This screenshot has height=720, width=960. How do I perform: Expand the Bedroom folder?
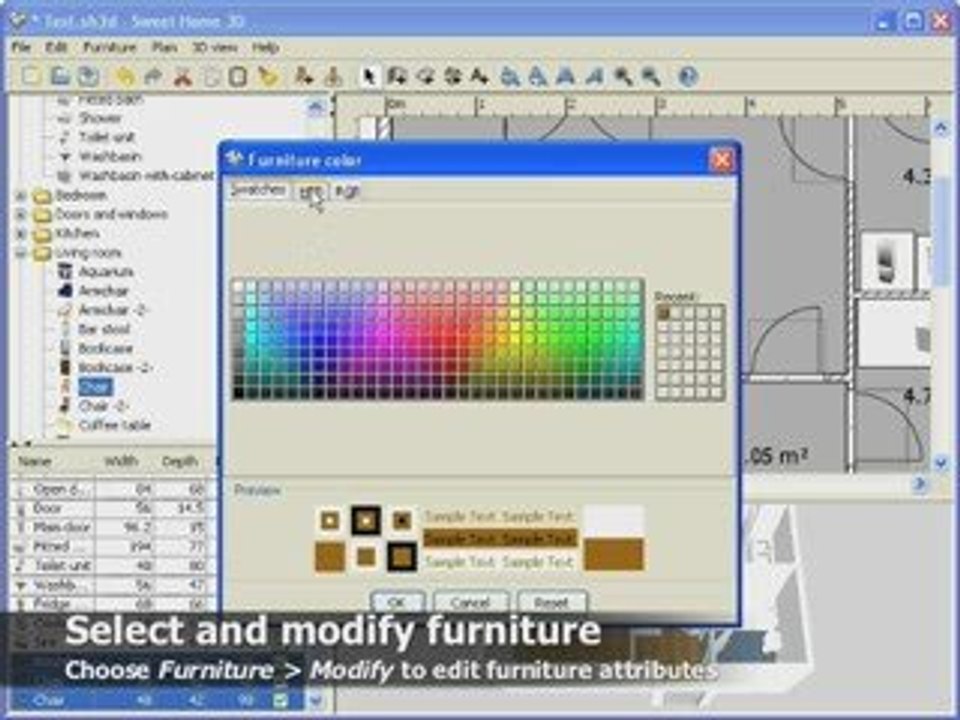point(21,195)
